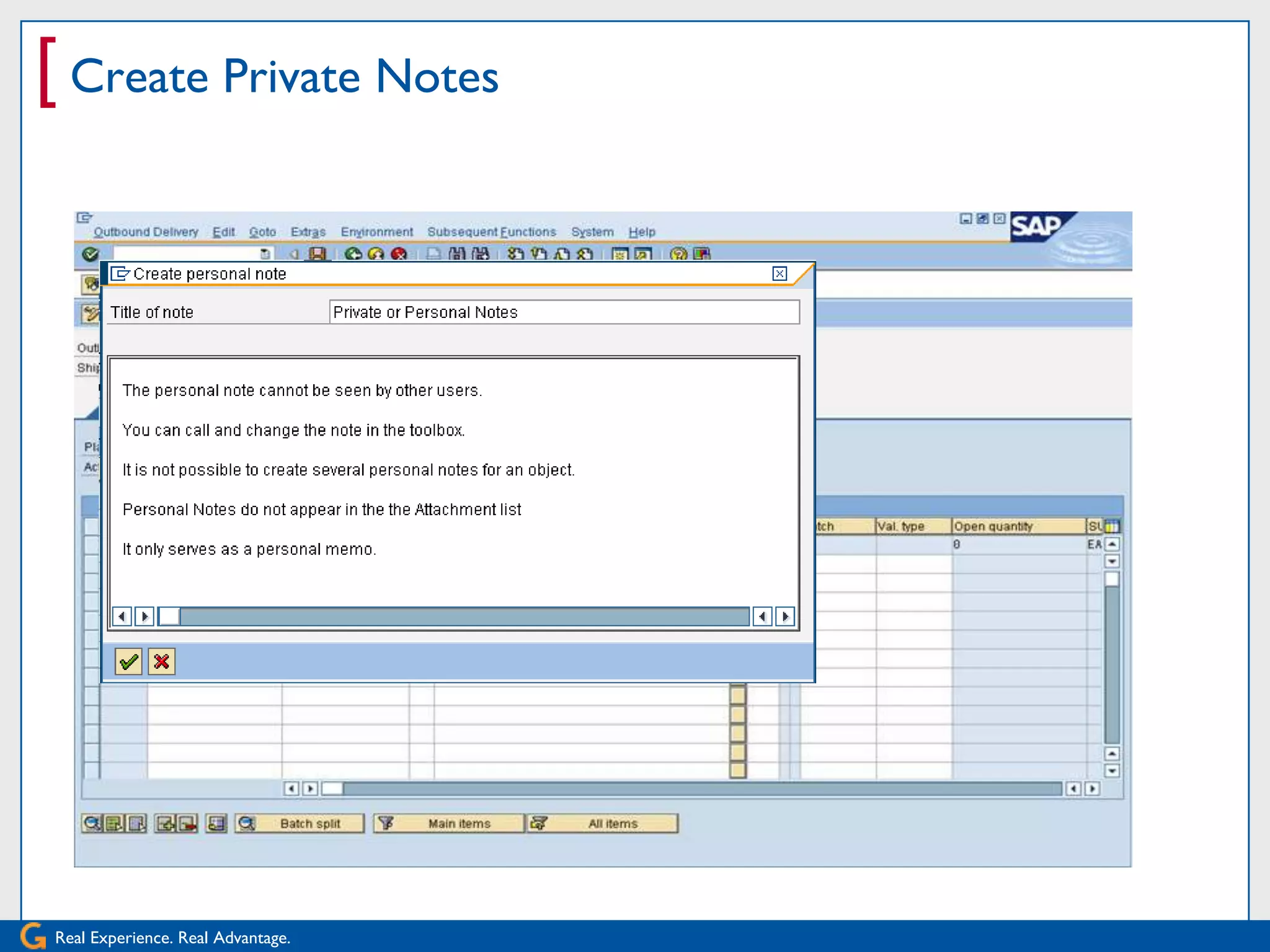Click the Last Page icon
This screenshot has width=1270, height=952.
click(x=585, y=254)
